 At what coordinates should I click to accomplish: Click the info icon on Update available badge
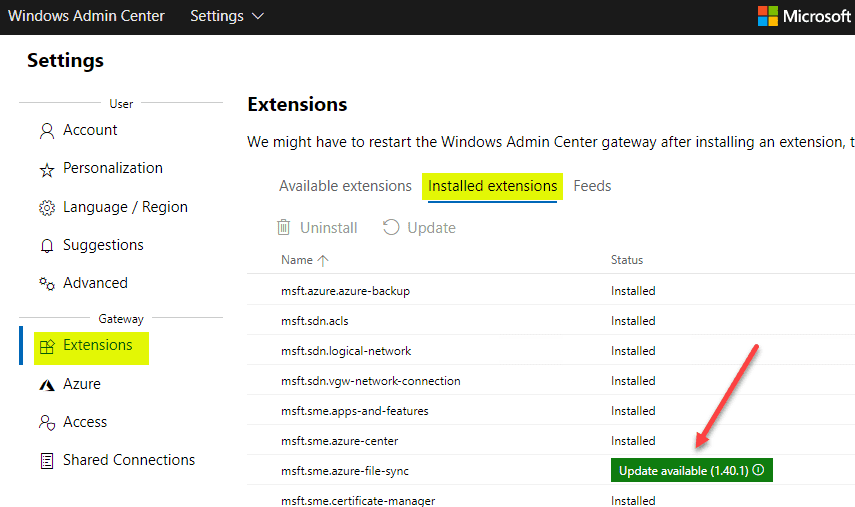point(758,471)
